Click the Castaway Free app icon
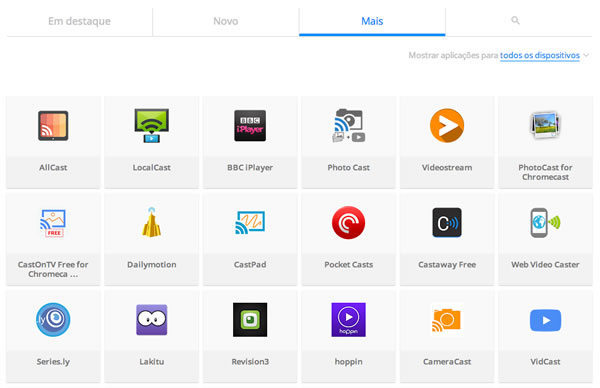This screenshot has width=600, height=388. click(447, 222)
